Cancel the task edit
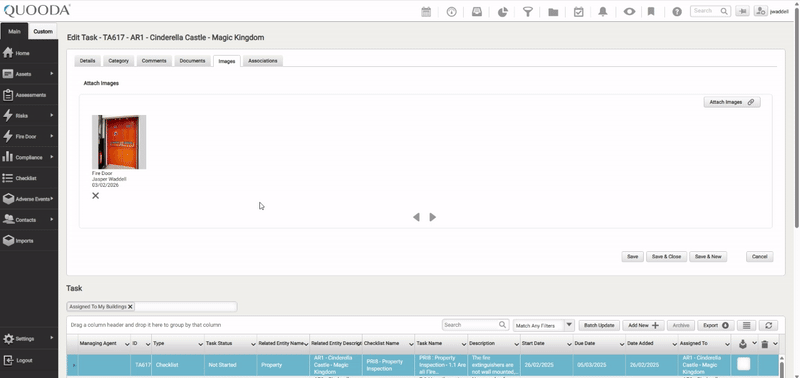800x378 pixels. click(x=759, y=257)
